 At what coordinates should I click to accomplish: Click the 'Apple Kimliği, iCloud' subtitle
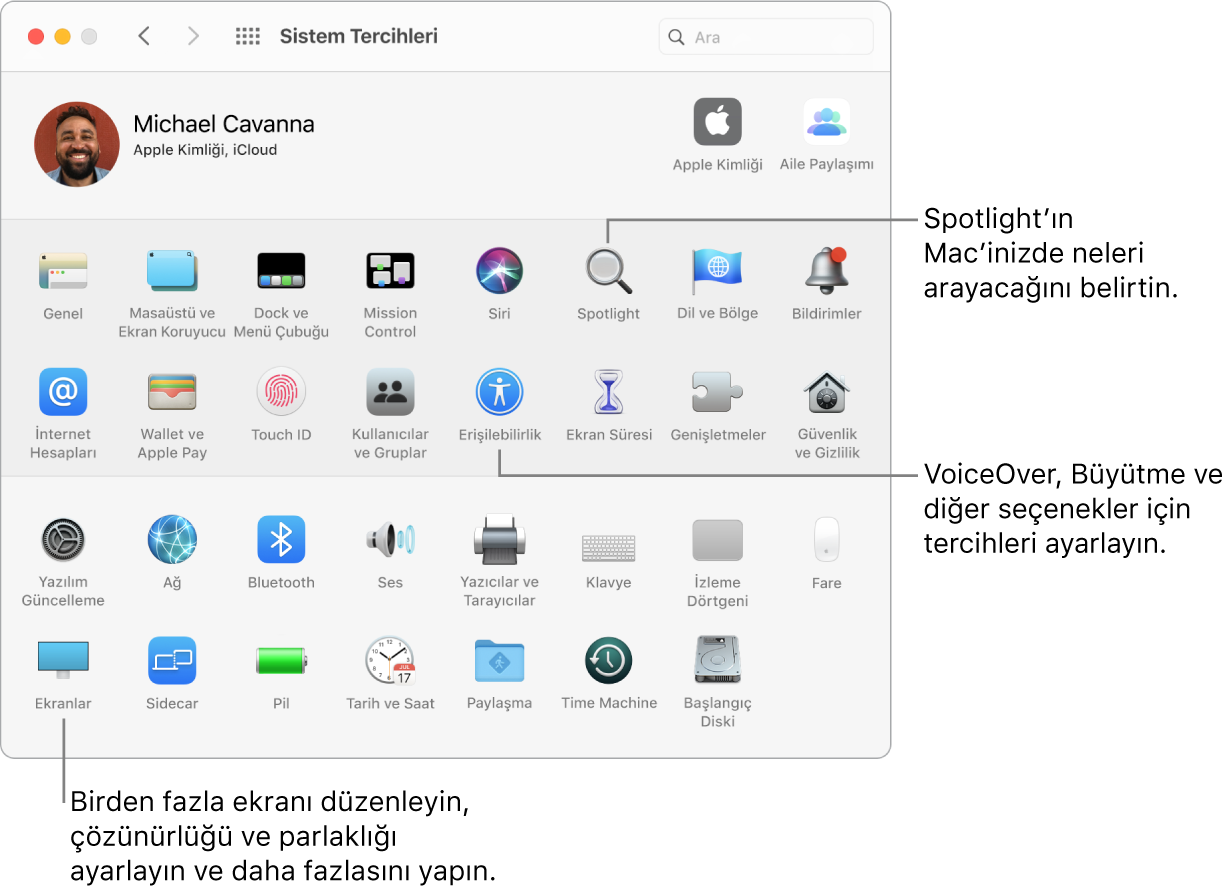coord(205,150)
